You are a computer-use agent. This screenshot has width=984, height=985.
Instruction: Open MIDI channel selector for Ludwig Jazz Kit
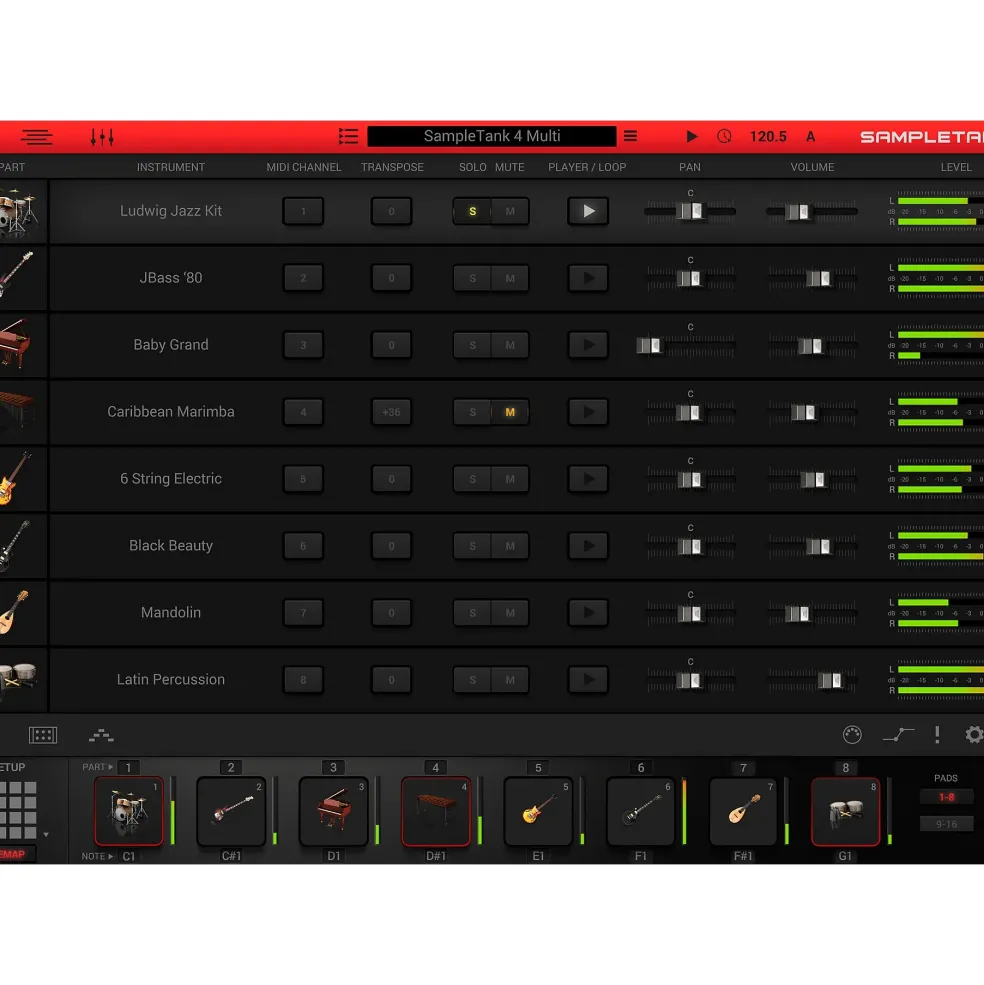[303, 212]
